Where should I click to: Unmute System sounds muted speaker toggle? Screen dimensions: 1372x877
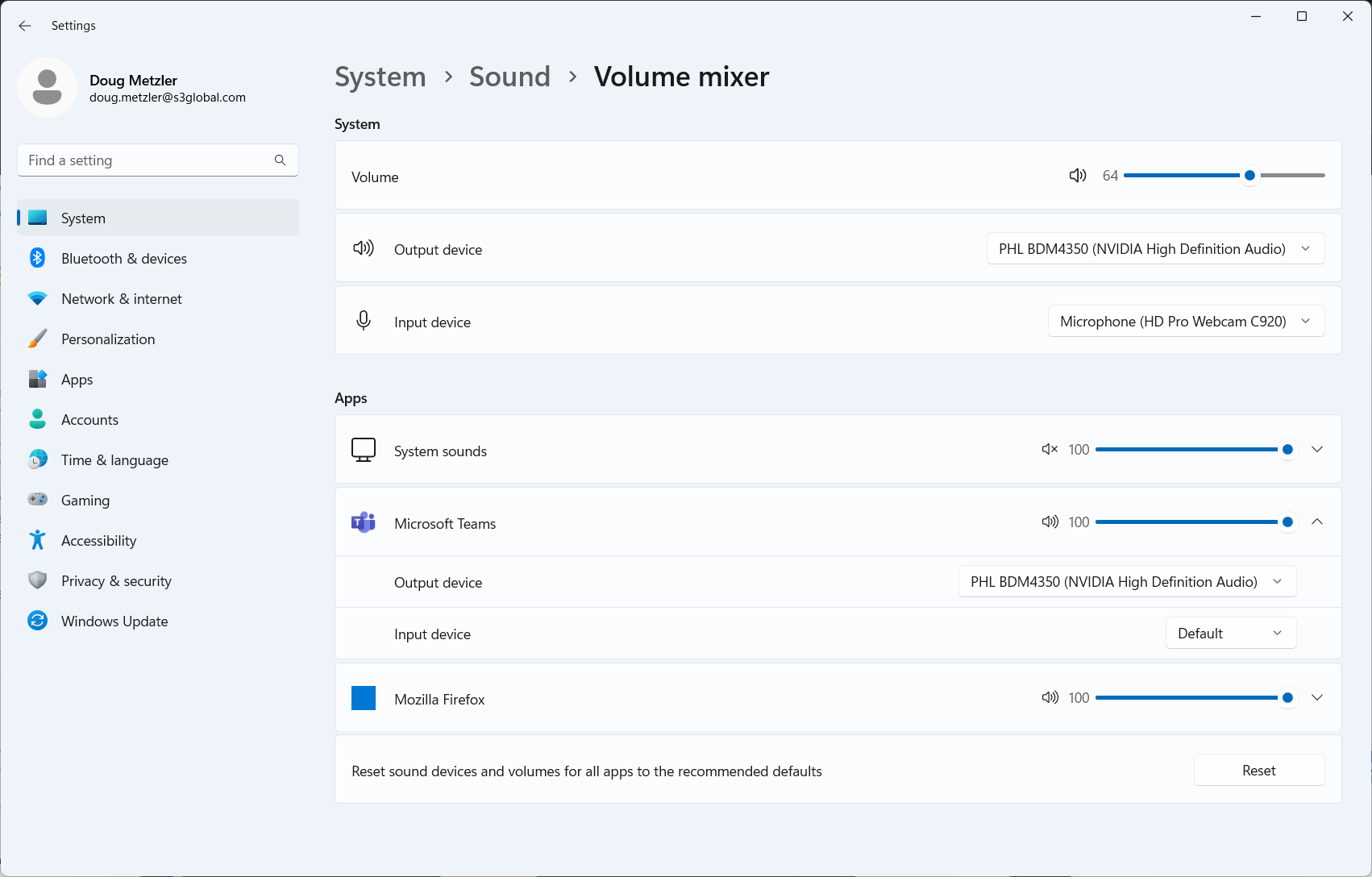click(x=1049, y=449)
